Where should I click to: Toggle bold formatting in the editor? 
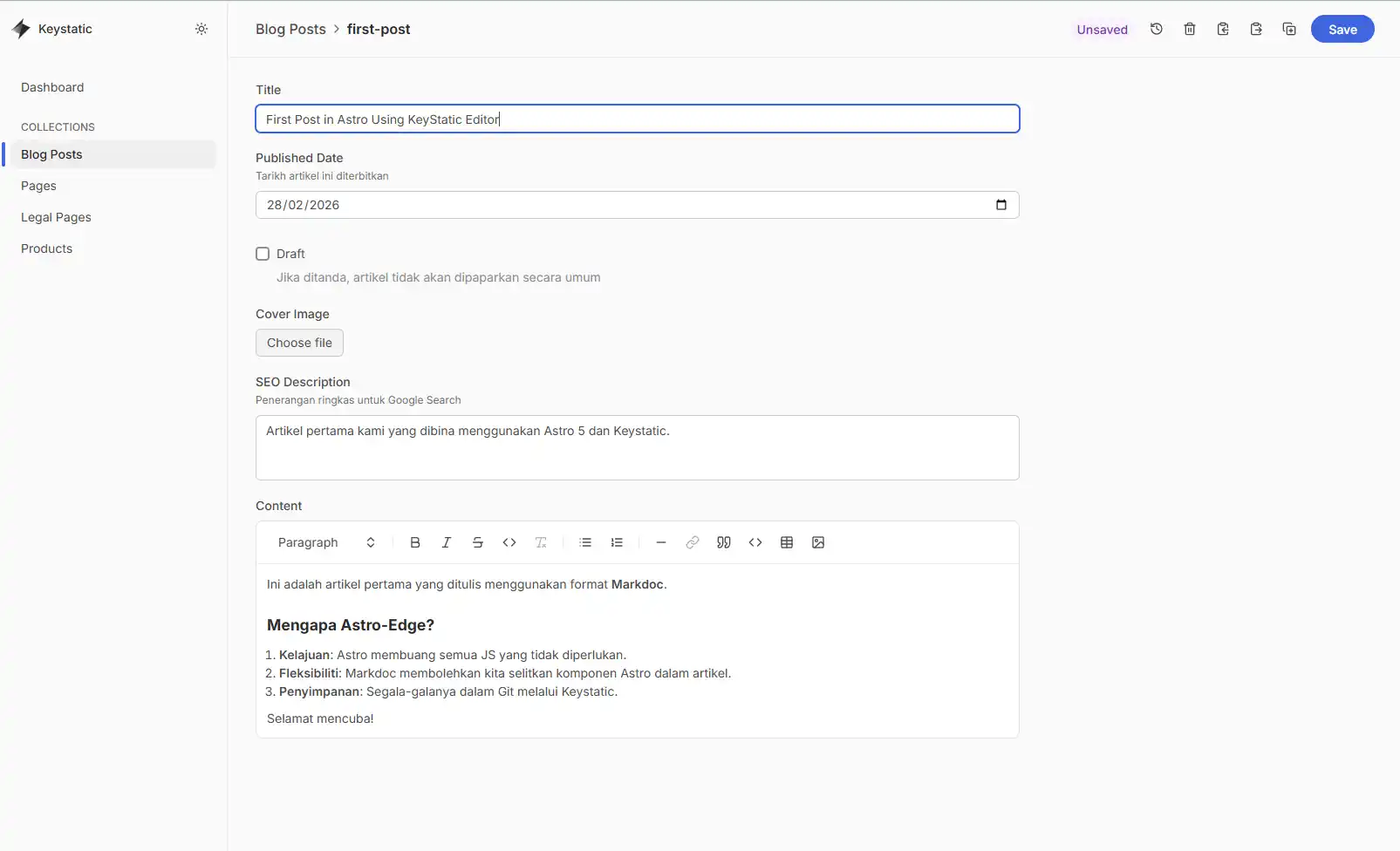point(415,541)
